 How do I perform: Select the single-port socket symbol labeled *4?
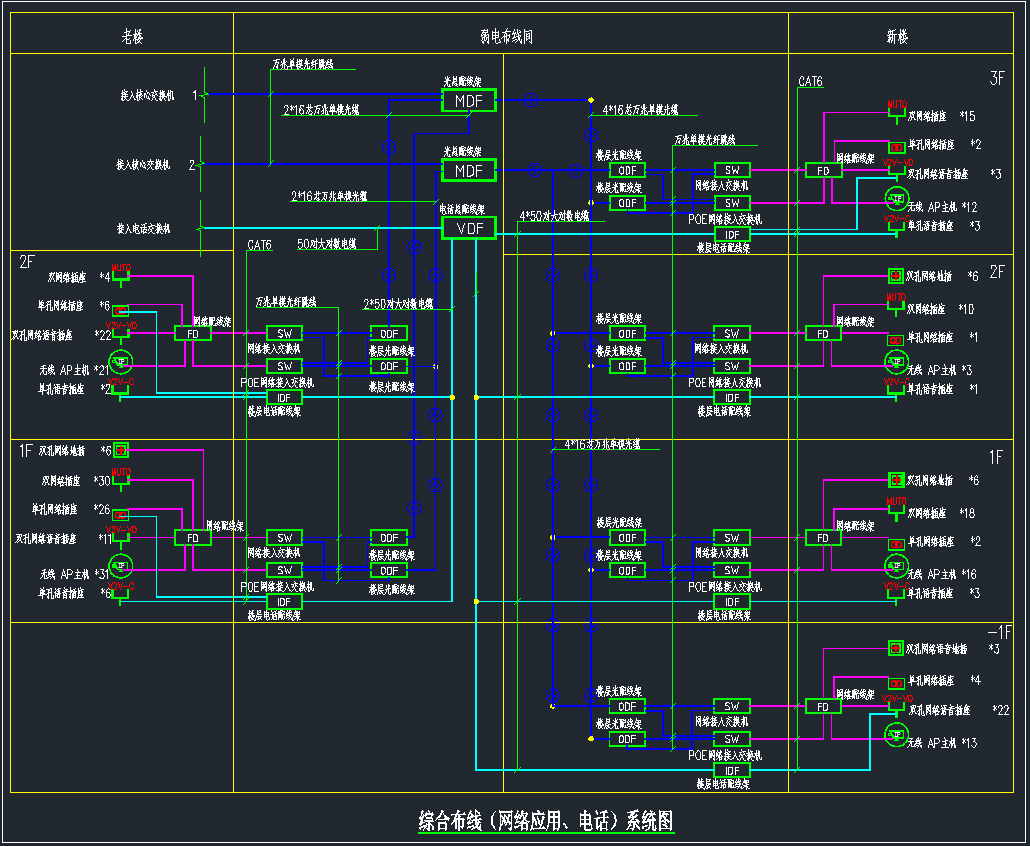click(896, 681)
